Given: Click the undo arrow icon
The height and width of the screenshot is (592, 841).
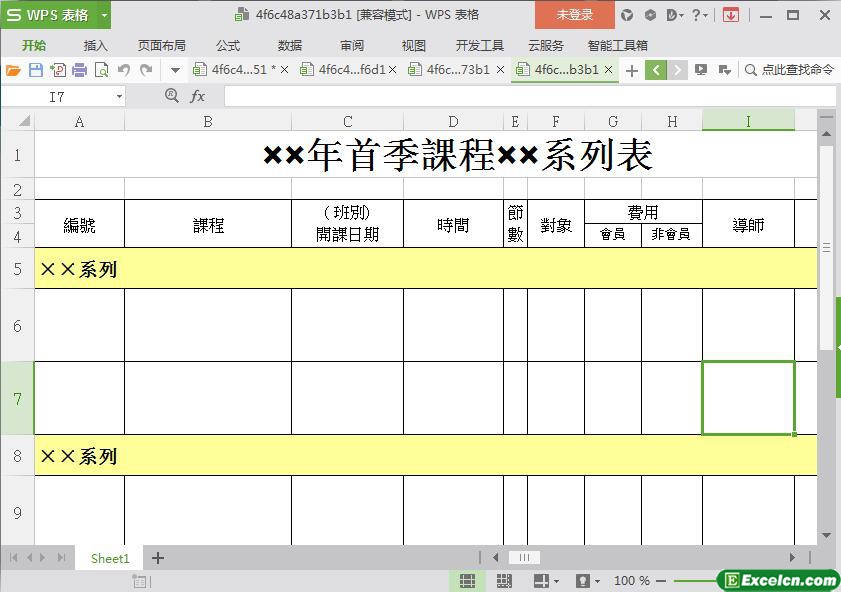Looking at the screenshot, I should [x=124, y=70].
